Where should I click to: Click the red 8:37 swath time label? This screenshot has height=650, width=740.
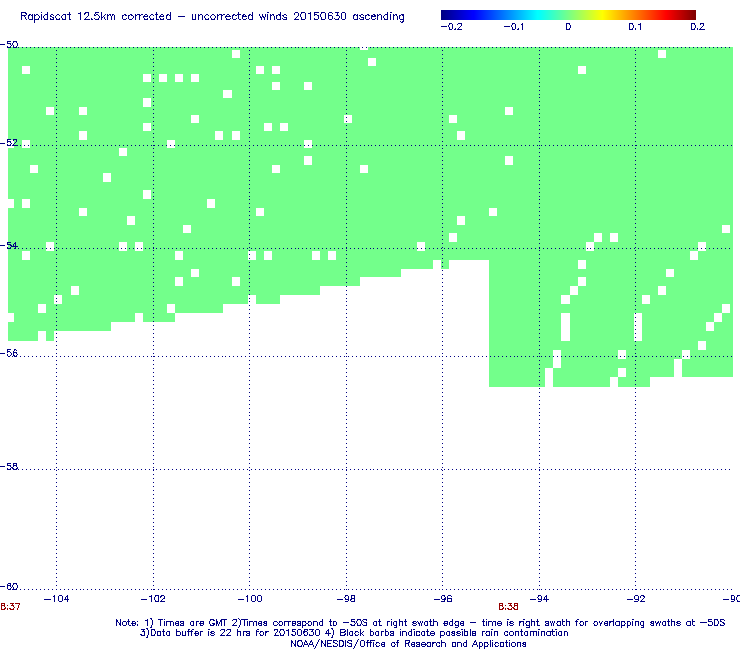click(10, 607)
